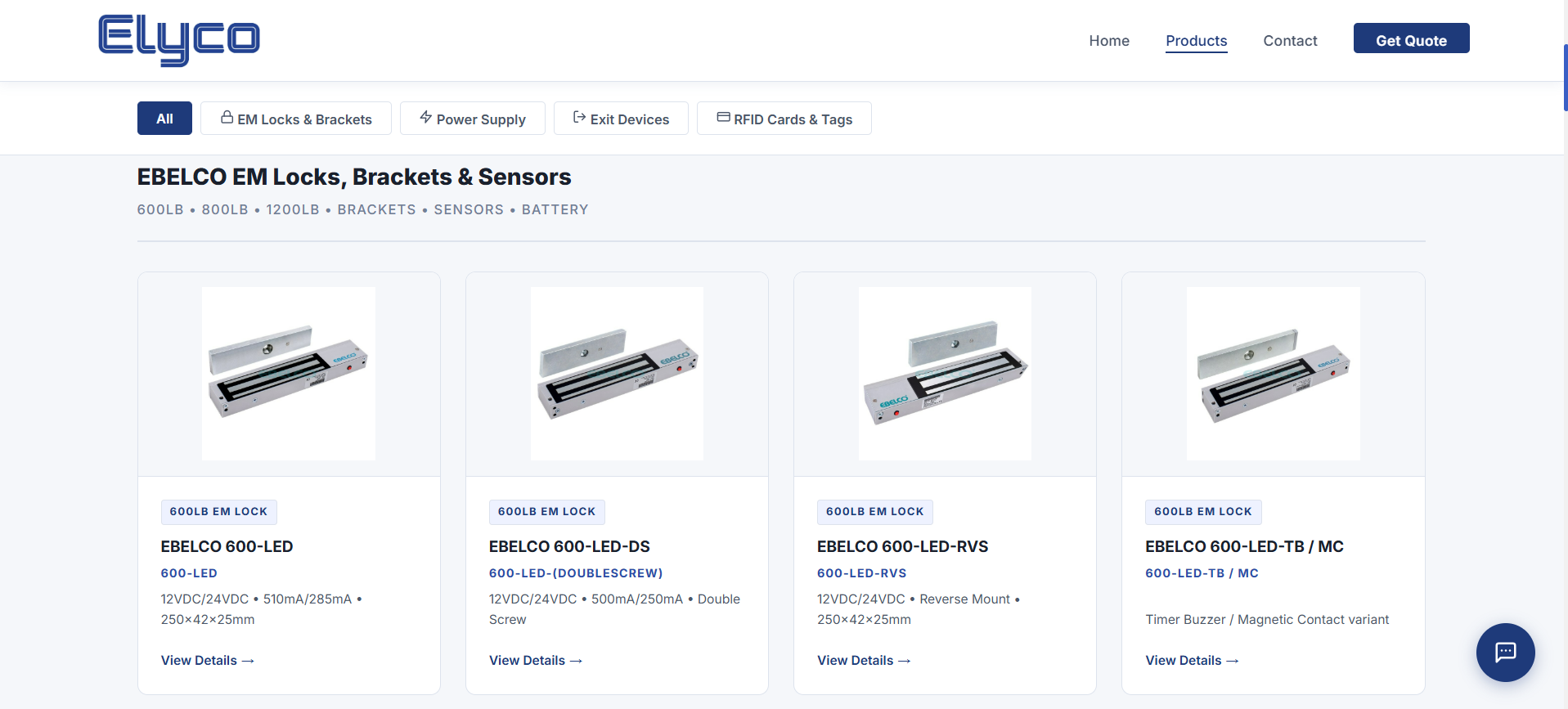Filter by EM Locks & Brackets

tap(296, 119)
